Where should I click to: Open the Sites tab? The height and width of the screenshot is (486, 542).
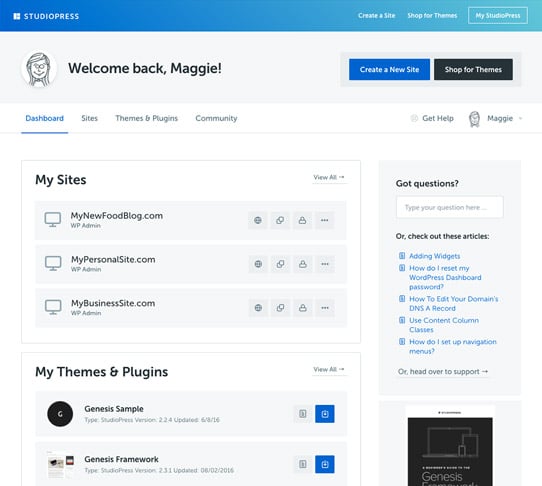click(x=90, y=118)
